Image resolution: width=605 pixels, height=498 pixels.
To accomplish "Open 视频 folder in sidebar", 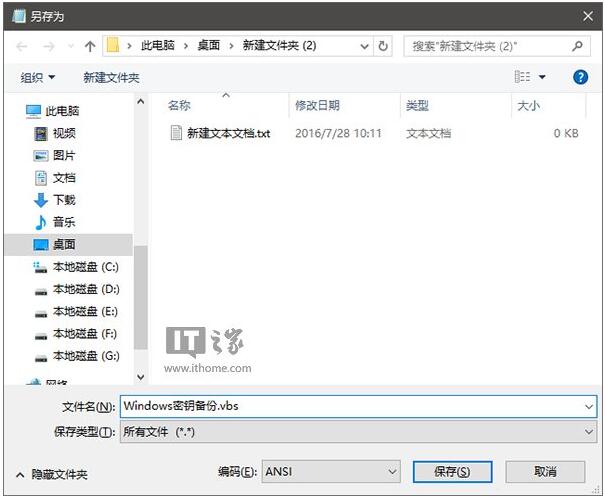I will tap(63, 133).
